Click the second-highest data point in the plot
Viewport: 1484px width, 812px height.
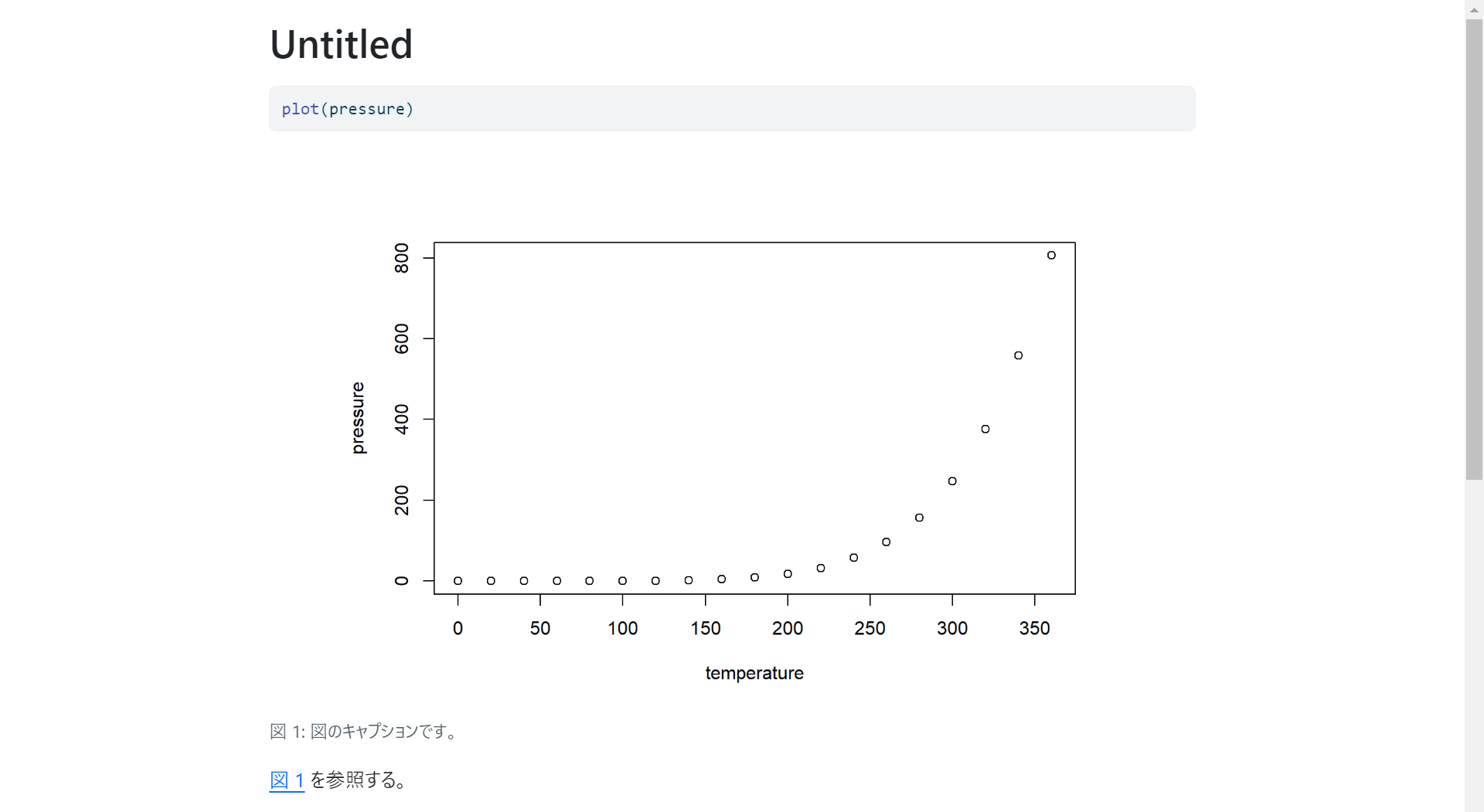pyautogui.click(x=1018, y=355)
